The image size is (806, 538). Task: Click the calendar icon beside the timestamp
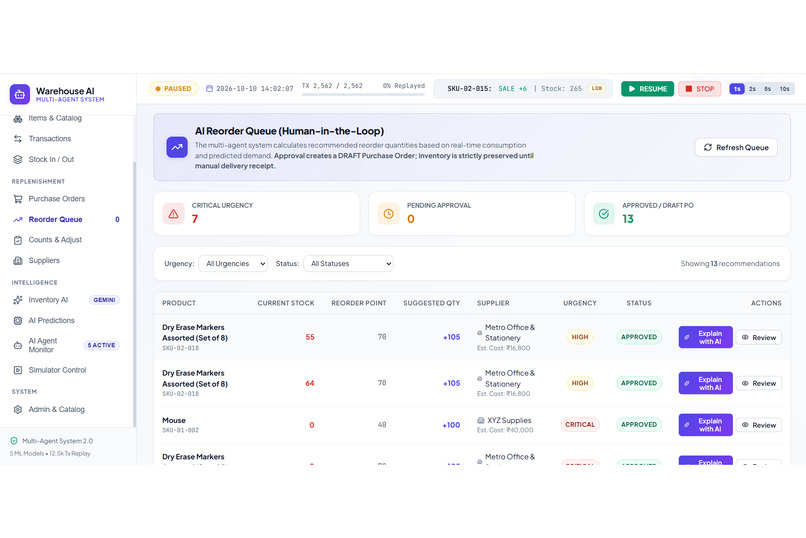point(209,89)
